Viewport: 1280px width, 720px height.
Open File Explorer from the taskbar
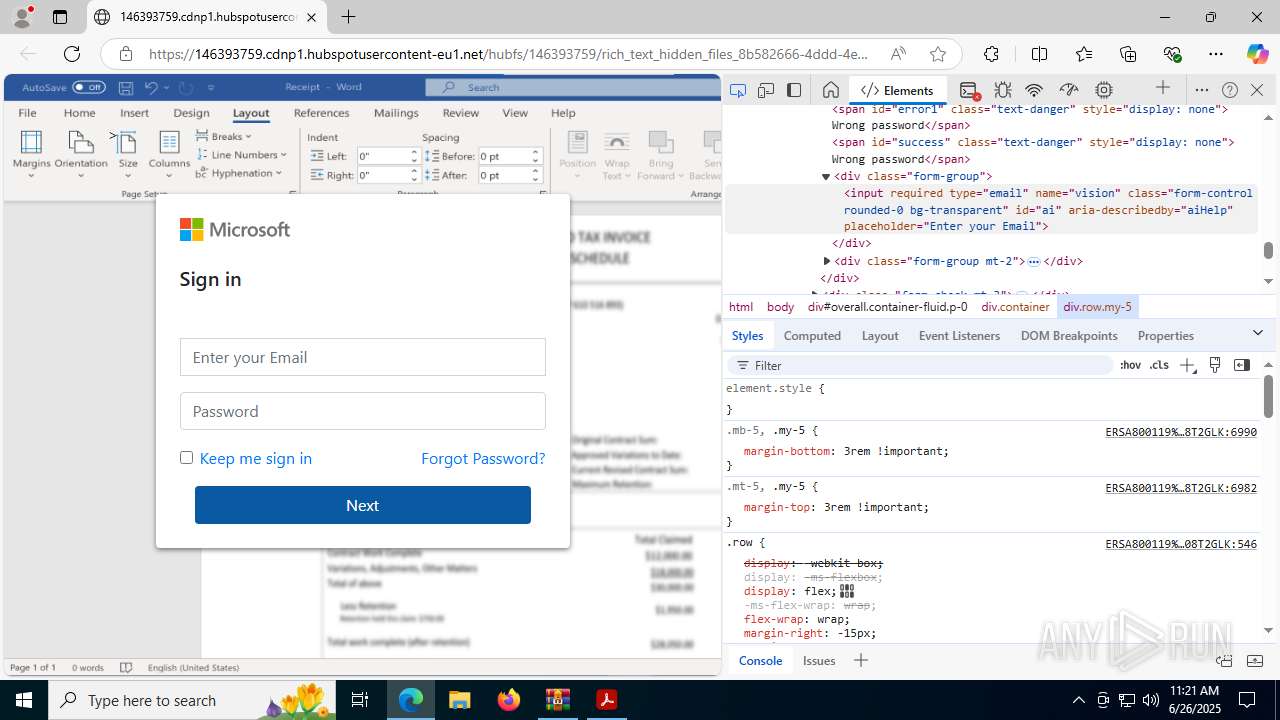click(460, 700)
